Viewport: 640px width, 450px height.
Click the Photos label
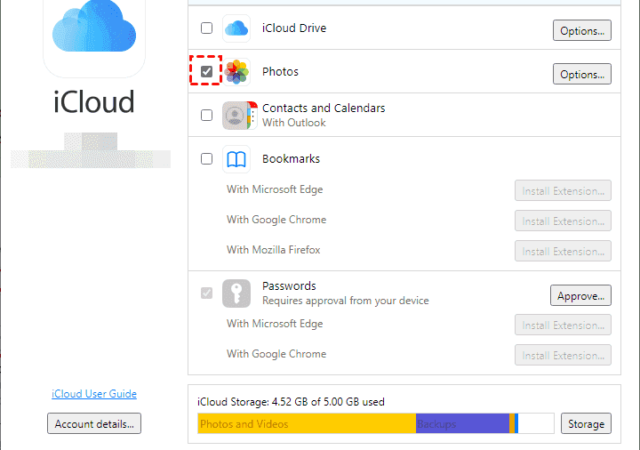click(280, 72)
